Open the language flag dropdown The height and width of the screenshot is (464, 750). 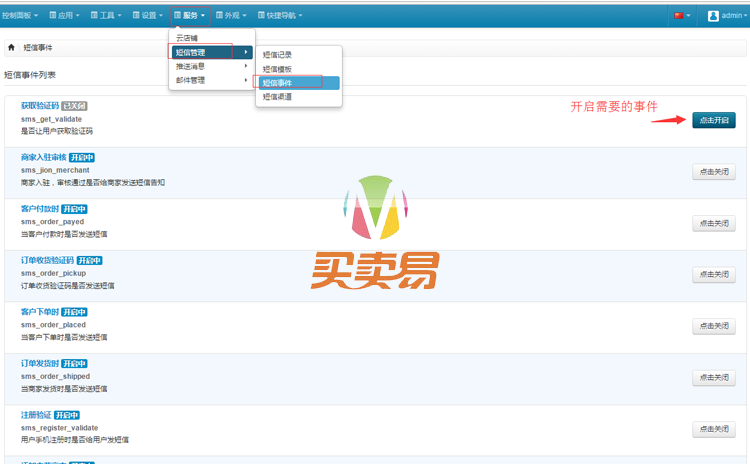(682, 15)
